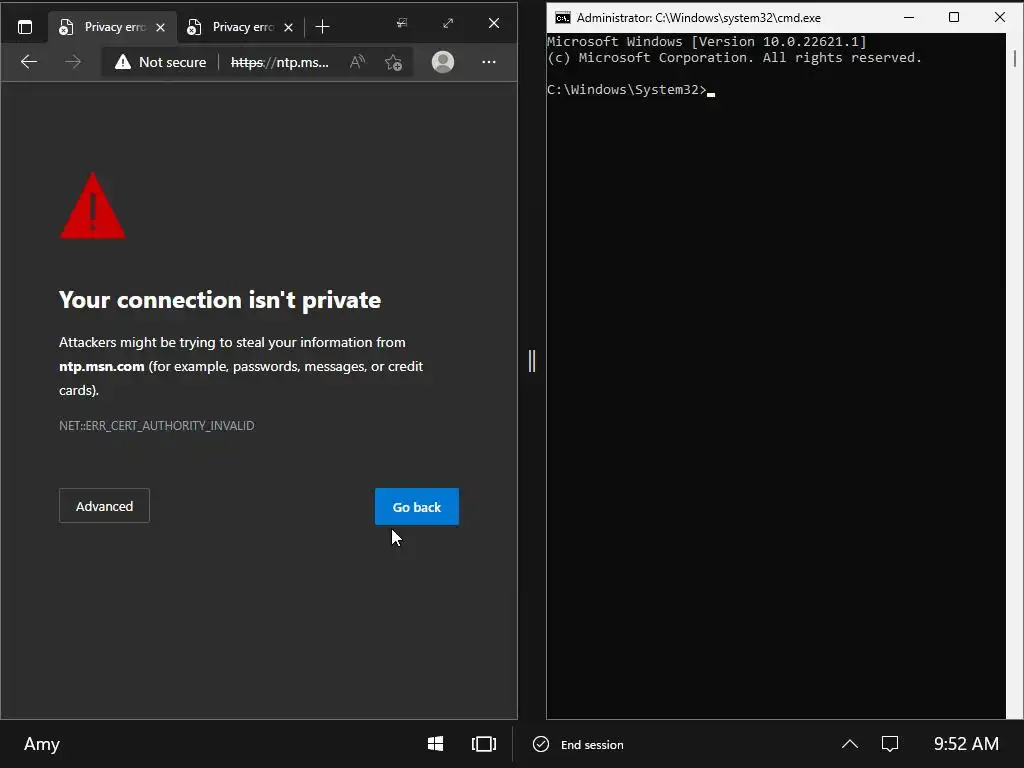Click the End session button
The image size is (1024, 768).
[x=579, y=744]
